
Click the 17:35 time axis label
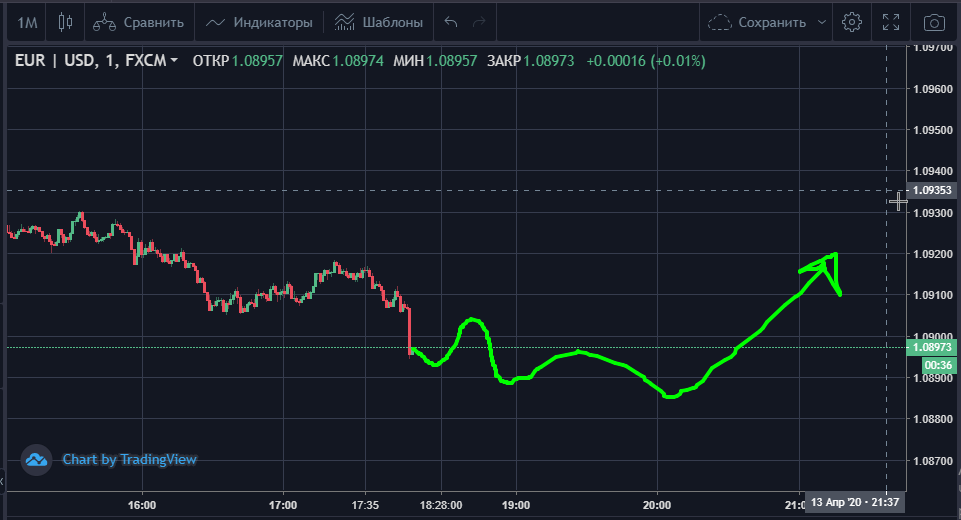pyautogui.click(x=365, y=505)
